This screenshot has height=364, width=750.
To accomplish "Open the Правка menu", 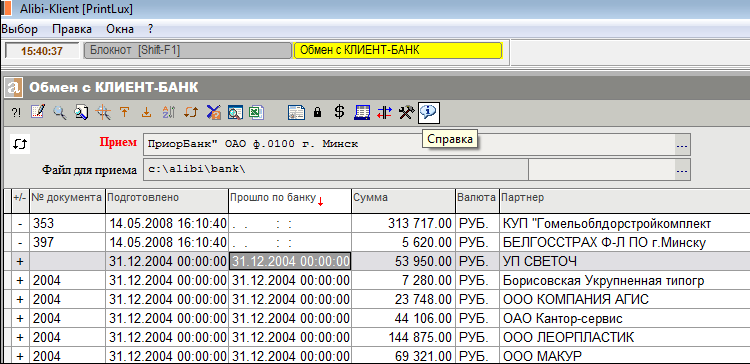I will pos(72,29).
